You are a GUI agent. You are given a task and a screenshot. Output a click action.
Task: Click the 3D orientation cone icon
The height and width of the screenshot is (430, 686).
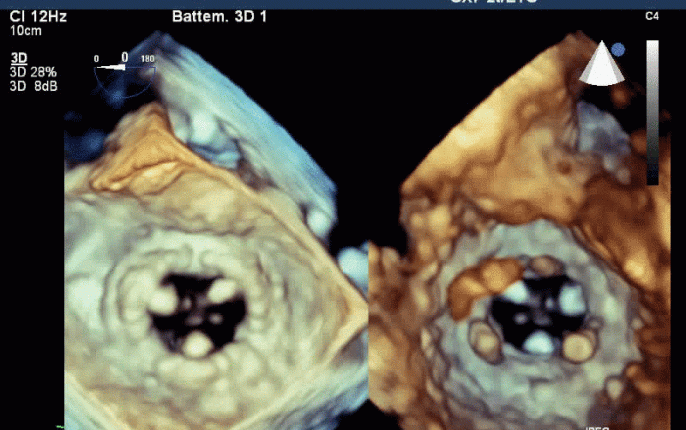(x=602, y=63)
